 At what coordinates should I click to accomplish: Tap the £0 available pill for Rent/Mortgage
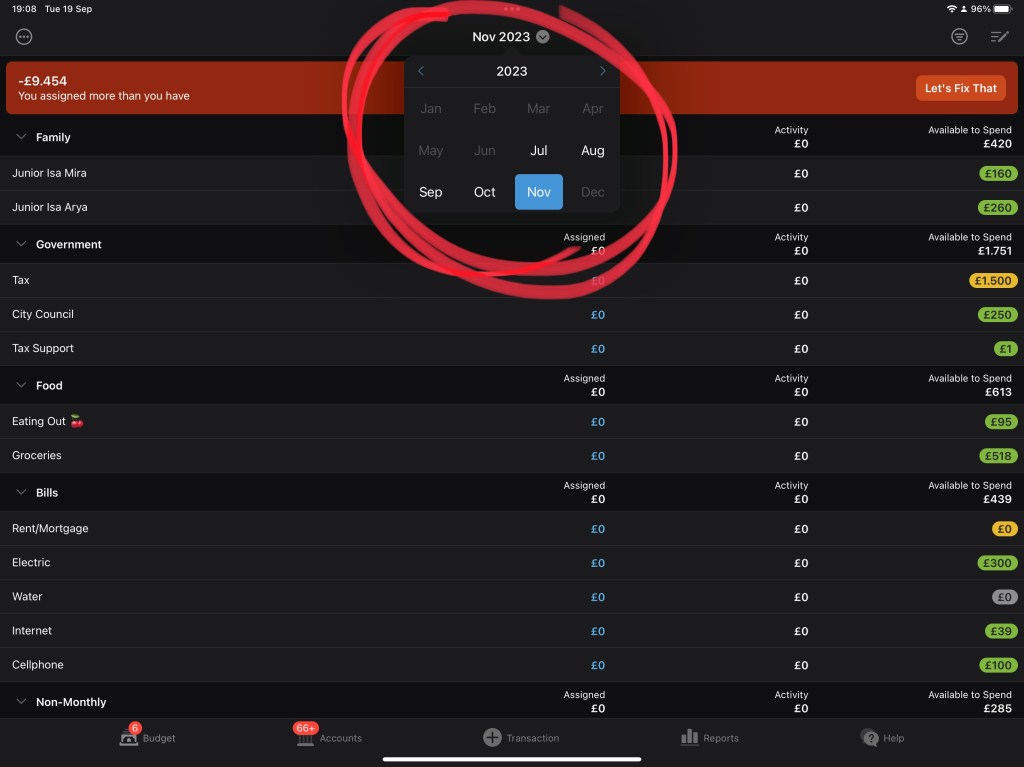click(x=1004, y=529)
